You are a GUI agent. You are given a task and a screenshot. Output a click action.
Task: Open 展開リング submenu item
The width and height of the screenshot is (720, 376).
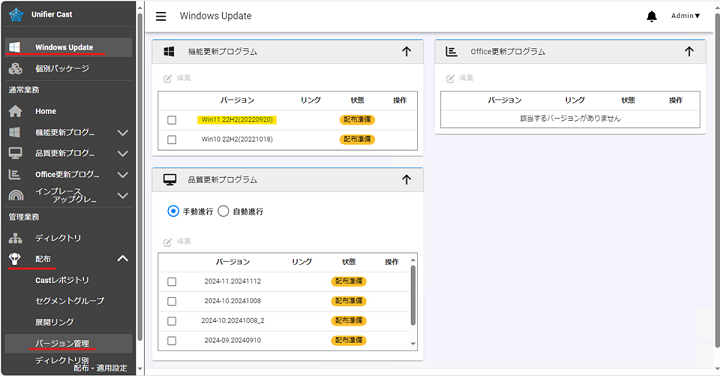[54, 322]
